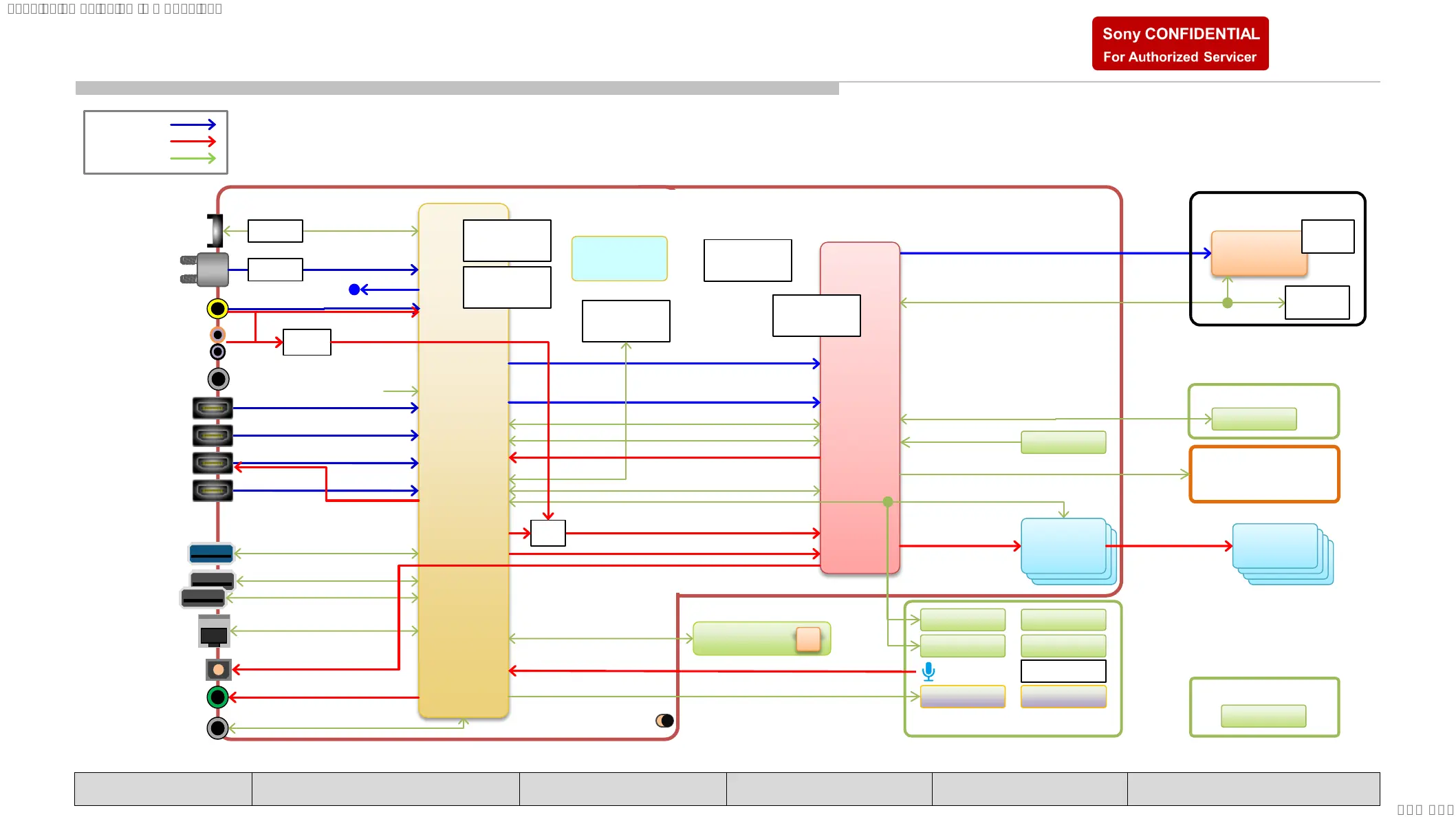Select the blue USB port icon
This screenshot has height=819, width=1456.
(x=211, y=553)
